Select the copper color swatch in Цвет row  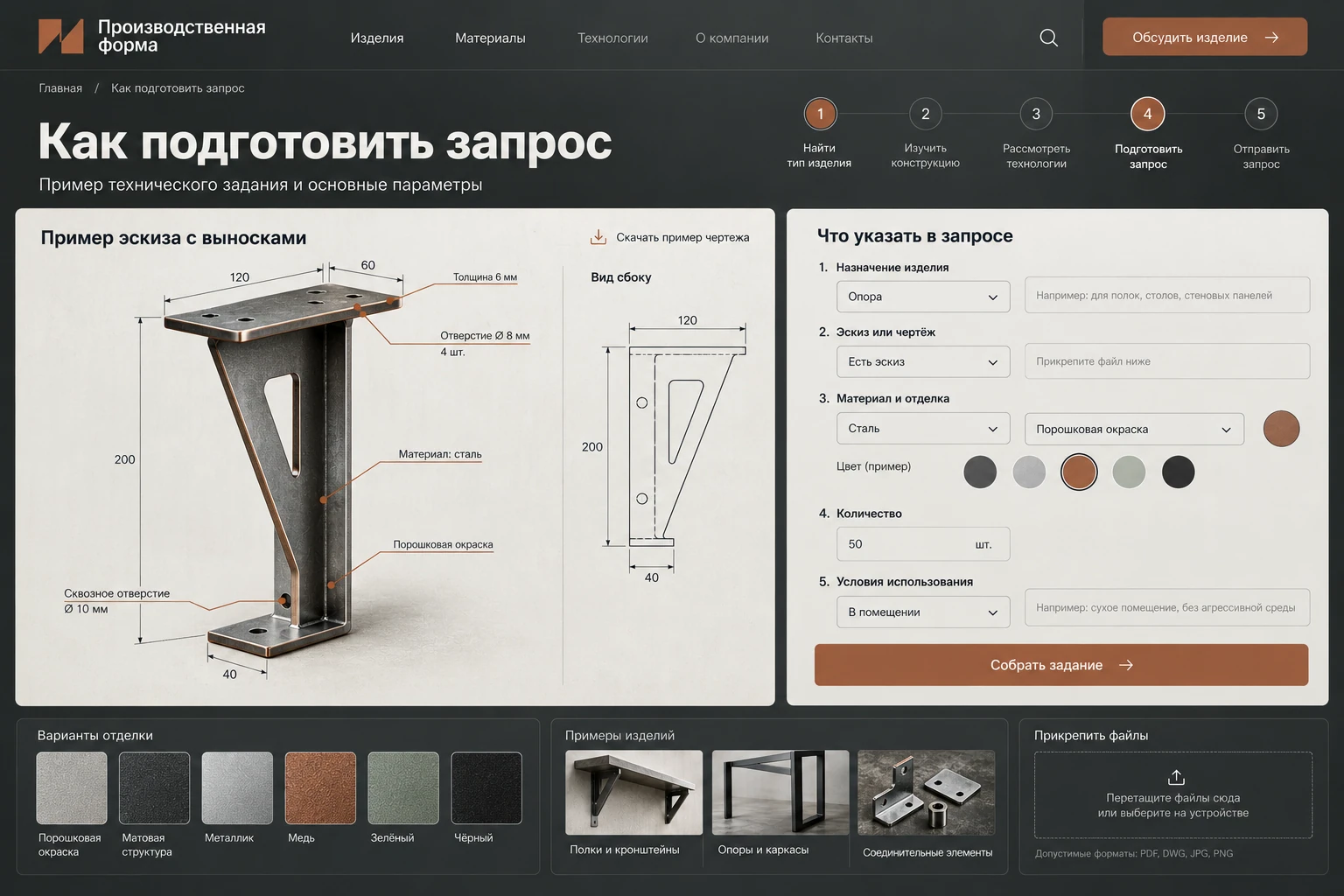pyautogui.click(x=1079, y=472)
